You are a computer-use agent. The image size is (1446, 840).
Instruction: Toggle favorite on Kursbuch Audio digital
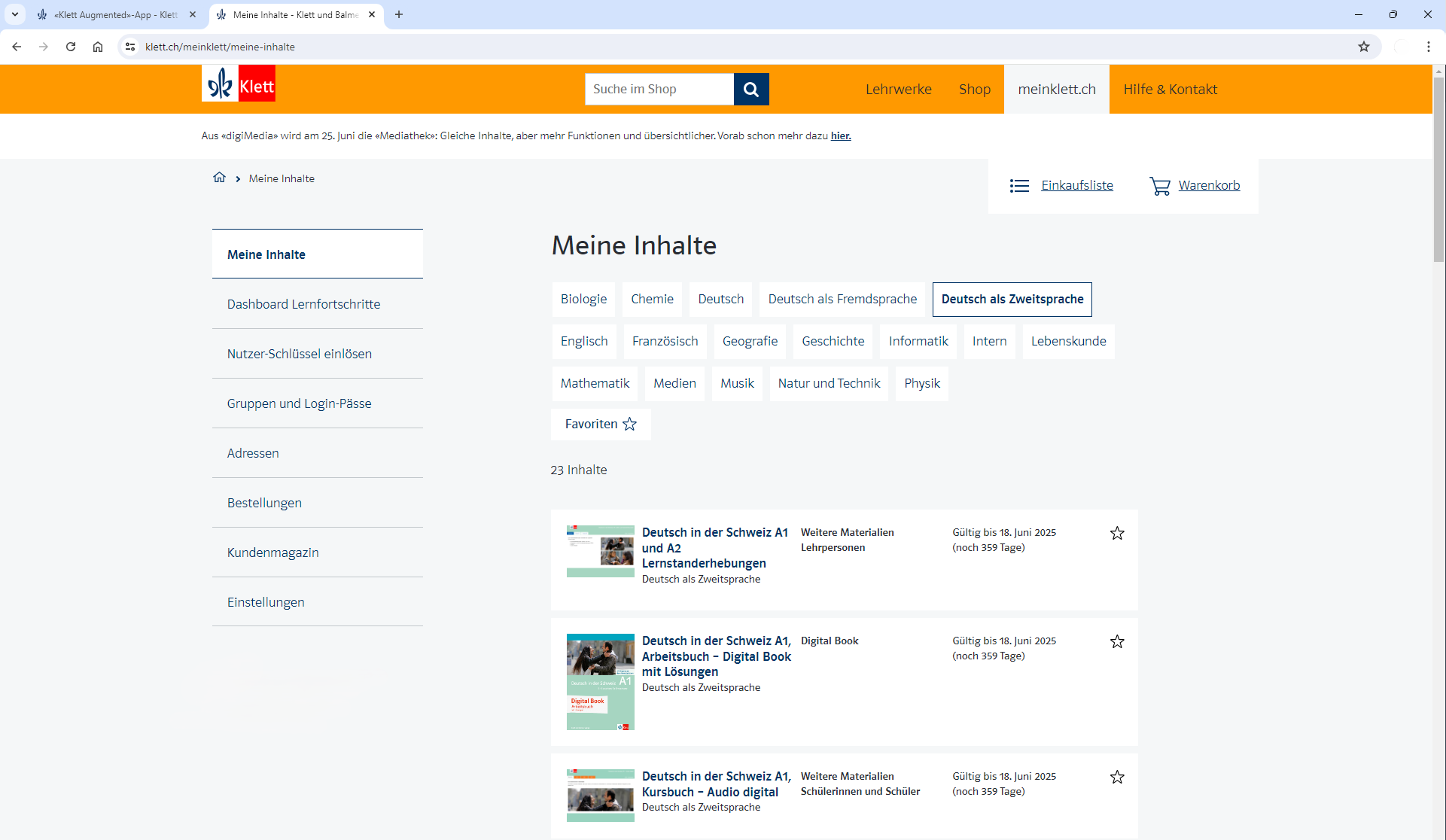(1117, 778)
